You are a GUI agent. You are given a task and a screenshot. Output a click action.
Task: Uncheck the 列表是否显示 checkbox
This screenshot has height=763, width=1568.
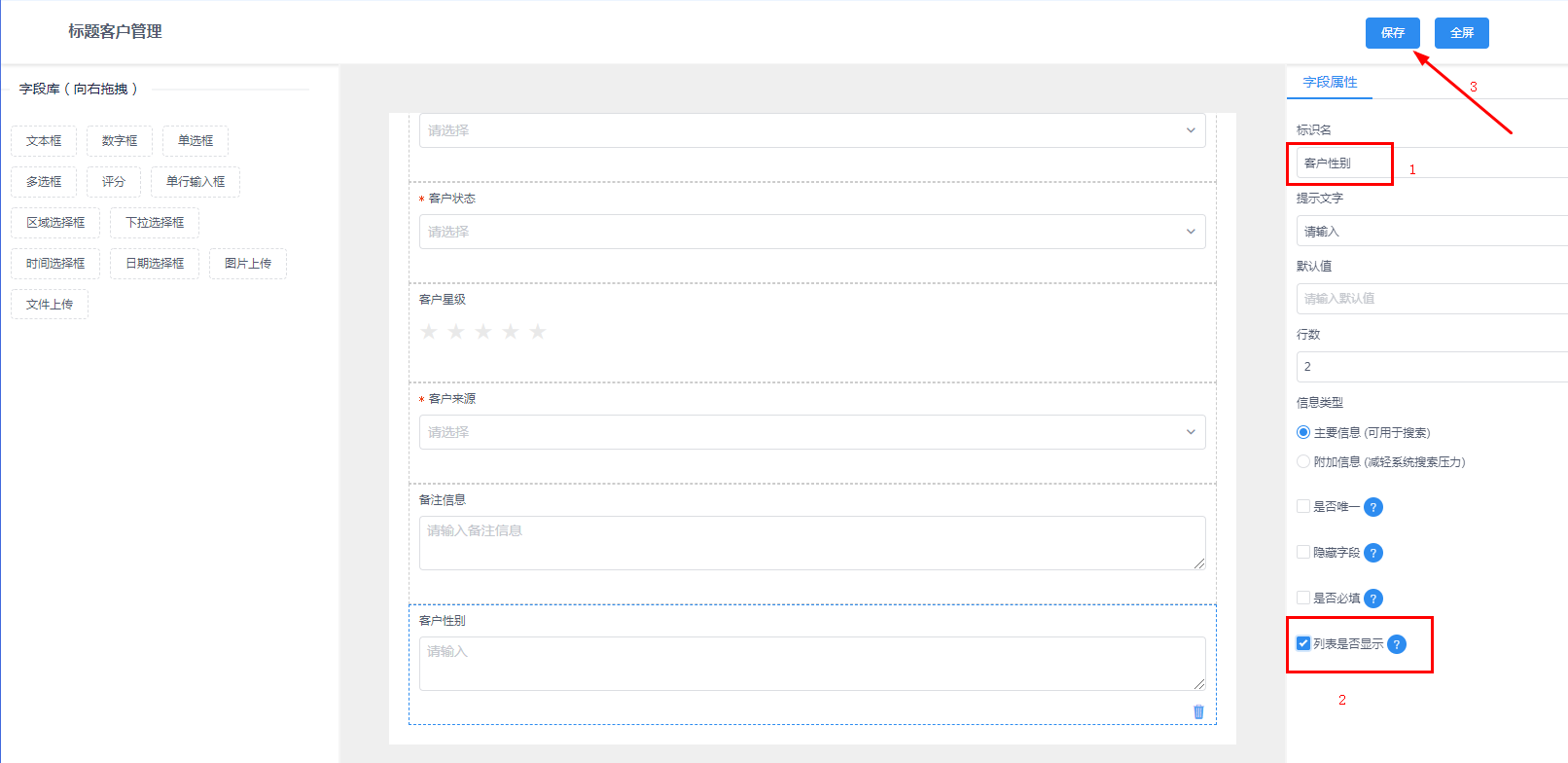(x=1303, y=643)
